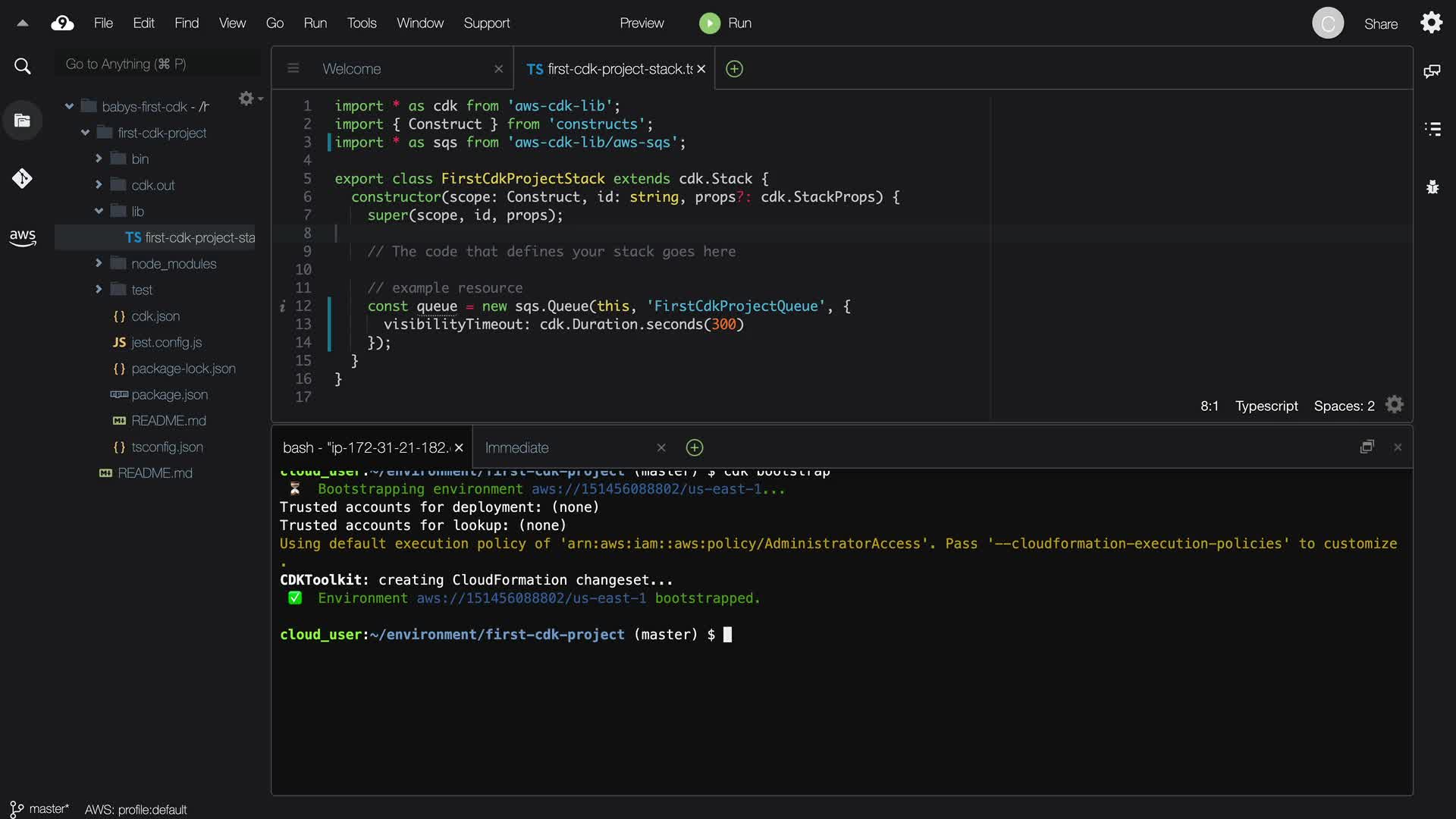This screenshot has width=1456, height=819.
Task: Open the Source Control git icon
Action: pos(22,179)
